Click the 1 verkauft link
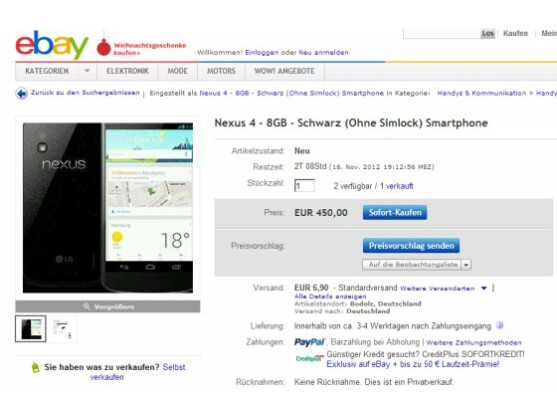The image size is (557, 418). [396, 186]
